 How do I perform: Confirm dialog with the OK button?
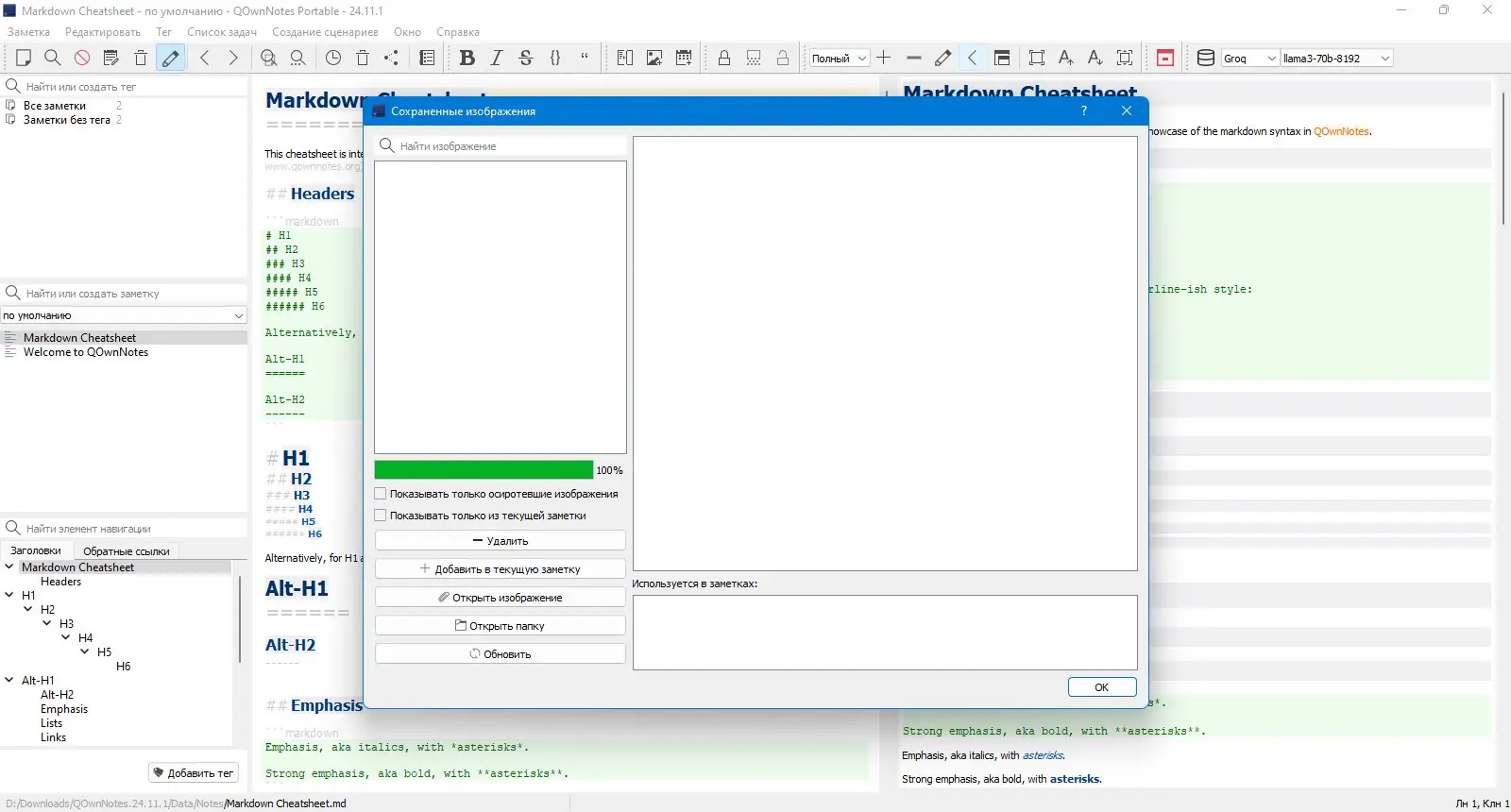click(x=1102, y=687)
